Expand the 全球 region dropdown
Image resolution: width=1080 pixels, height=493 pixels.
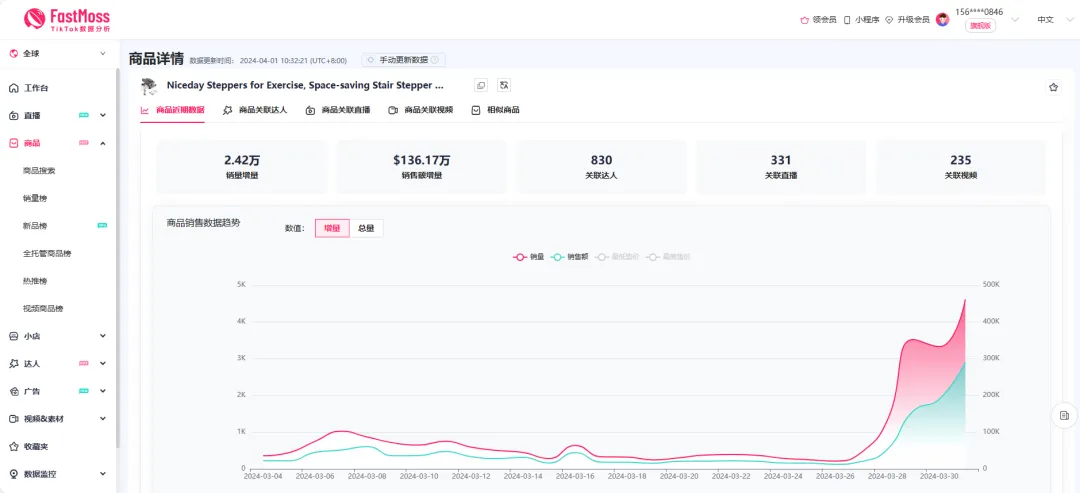point(103,53)
